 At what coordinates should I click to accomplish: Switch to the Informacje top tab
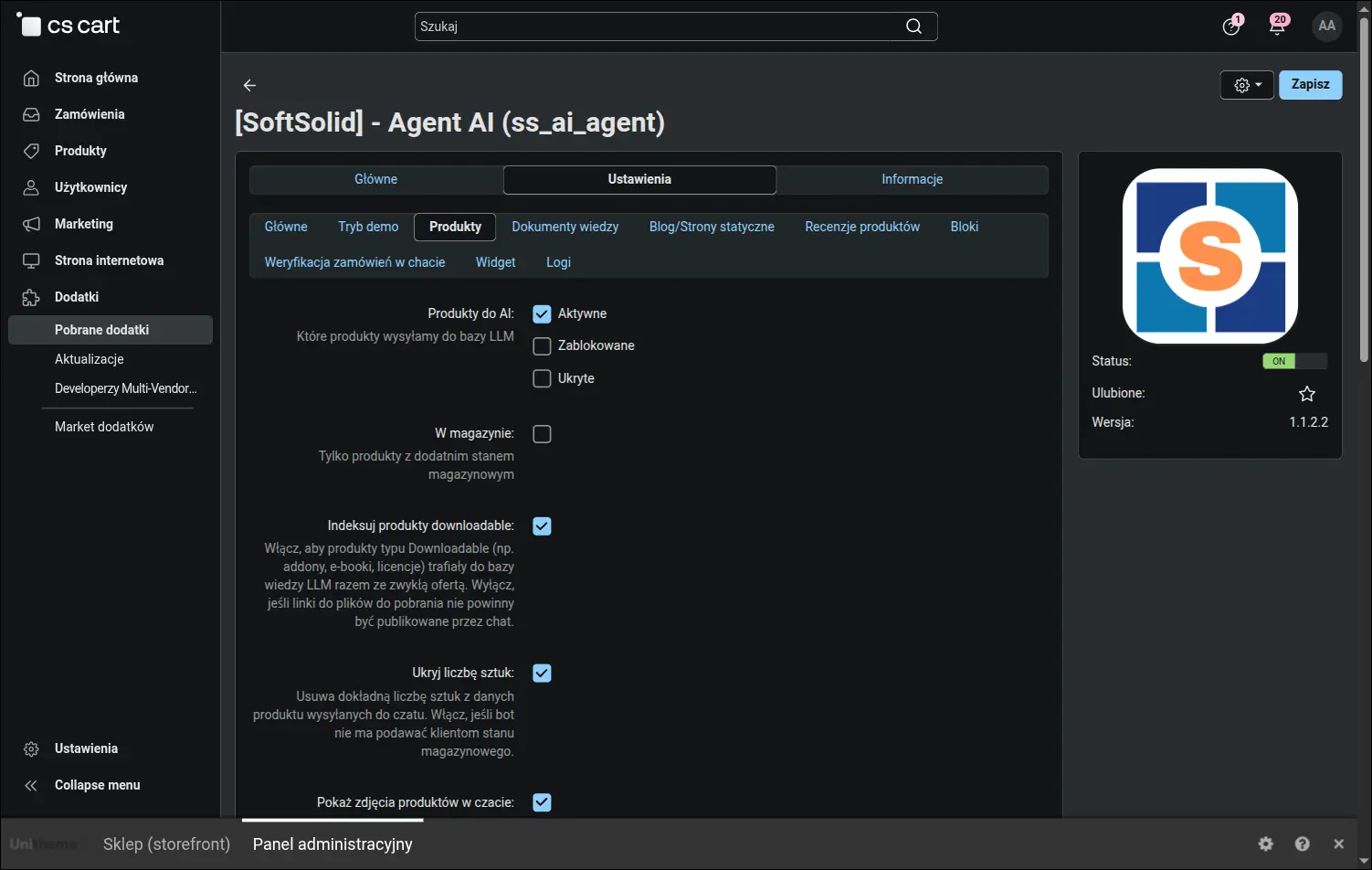pos(912,179)
